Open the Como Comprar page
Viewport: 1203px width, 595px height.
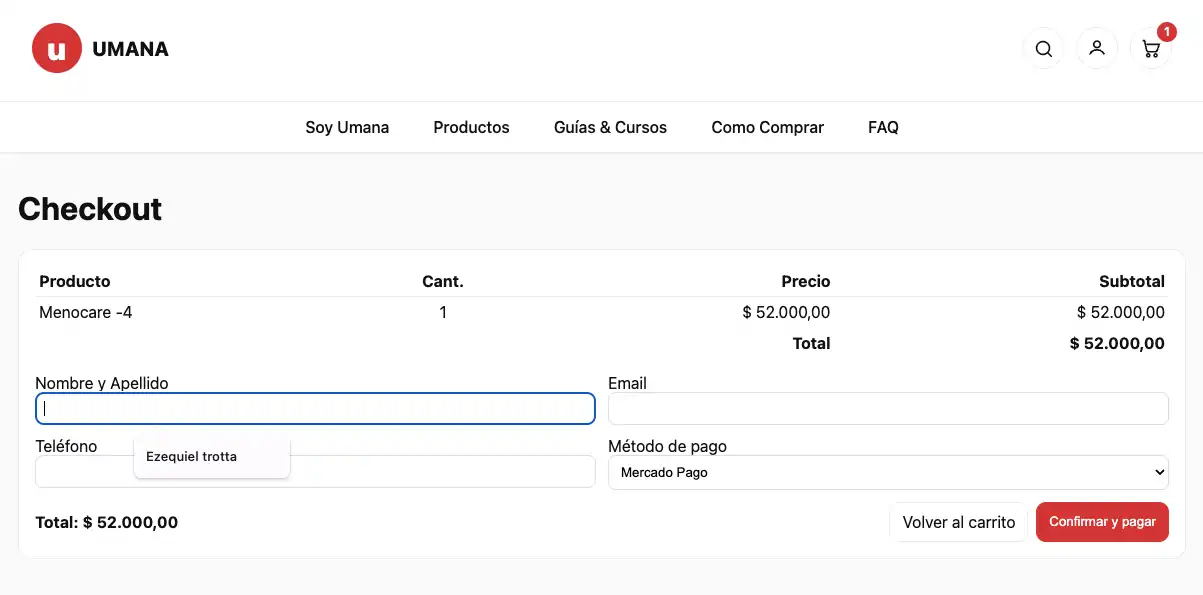tap(767, 127)
